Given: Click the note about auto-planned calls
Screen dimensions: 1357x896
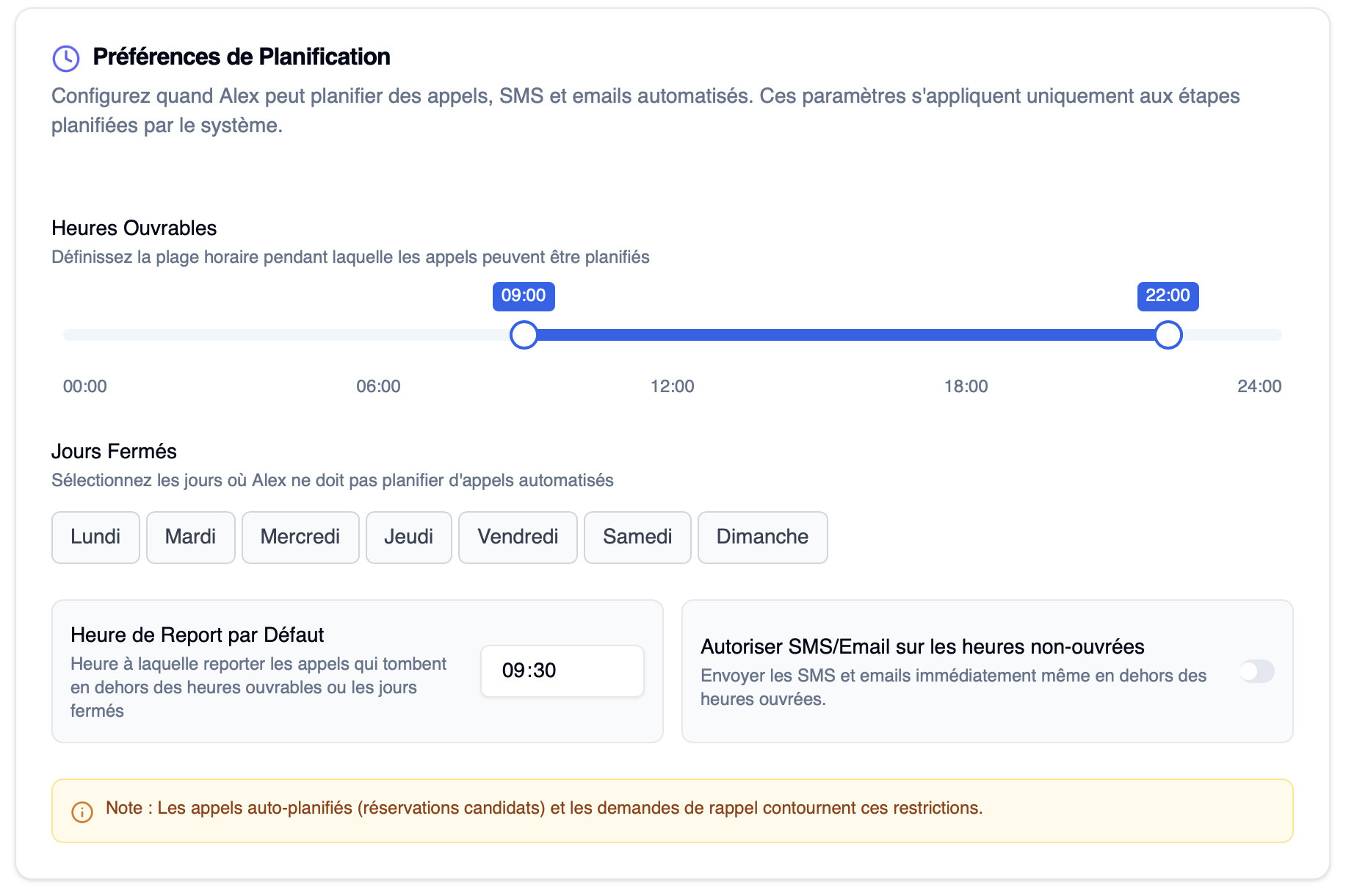Looking at the screenshot, I should click(543, 808).
